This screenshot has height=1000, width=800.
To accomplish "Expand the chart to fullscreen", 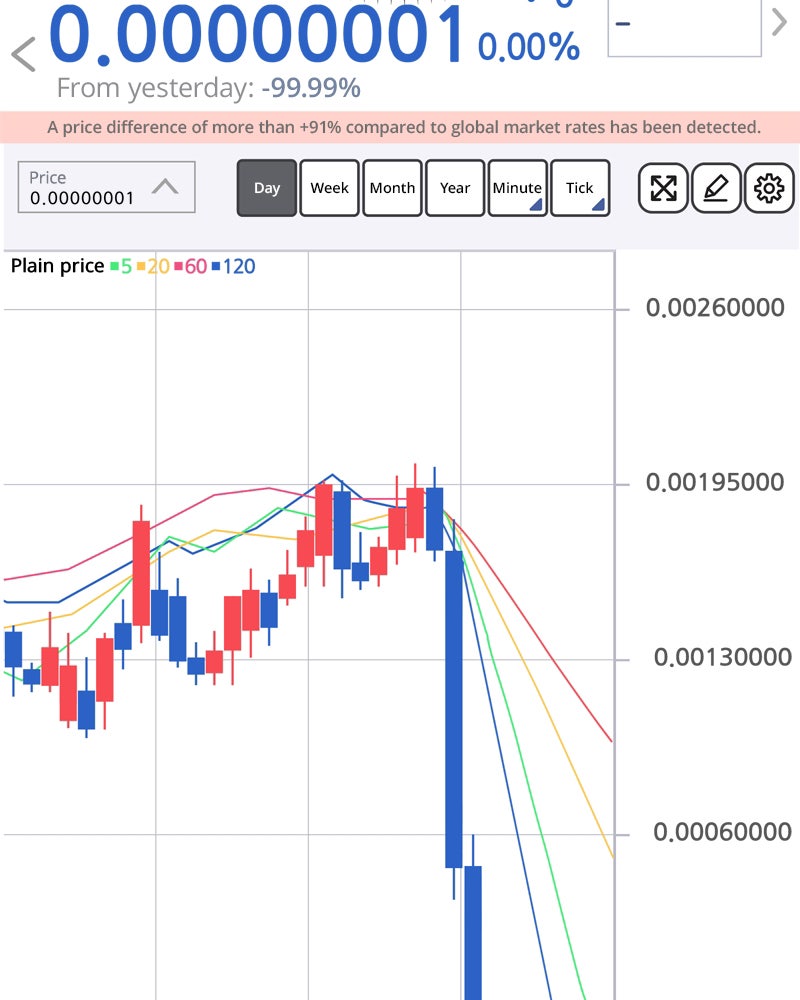I will (664, 188).
